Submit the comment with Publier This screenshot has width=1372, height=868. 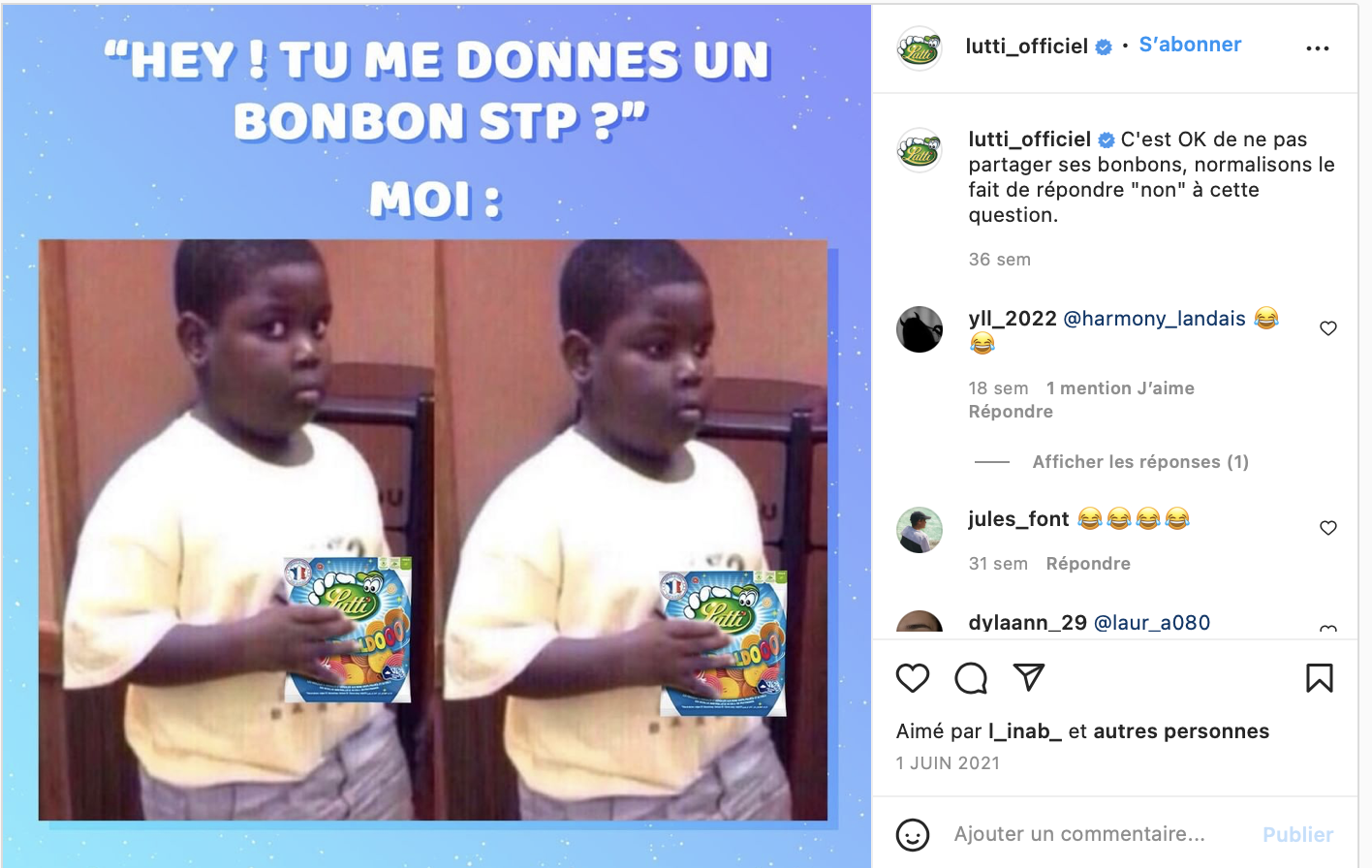tap(1298, 835)
